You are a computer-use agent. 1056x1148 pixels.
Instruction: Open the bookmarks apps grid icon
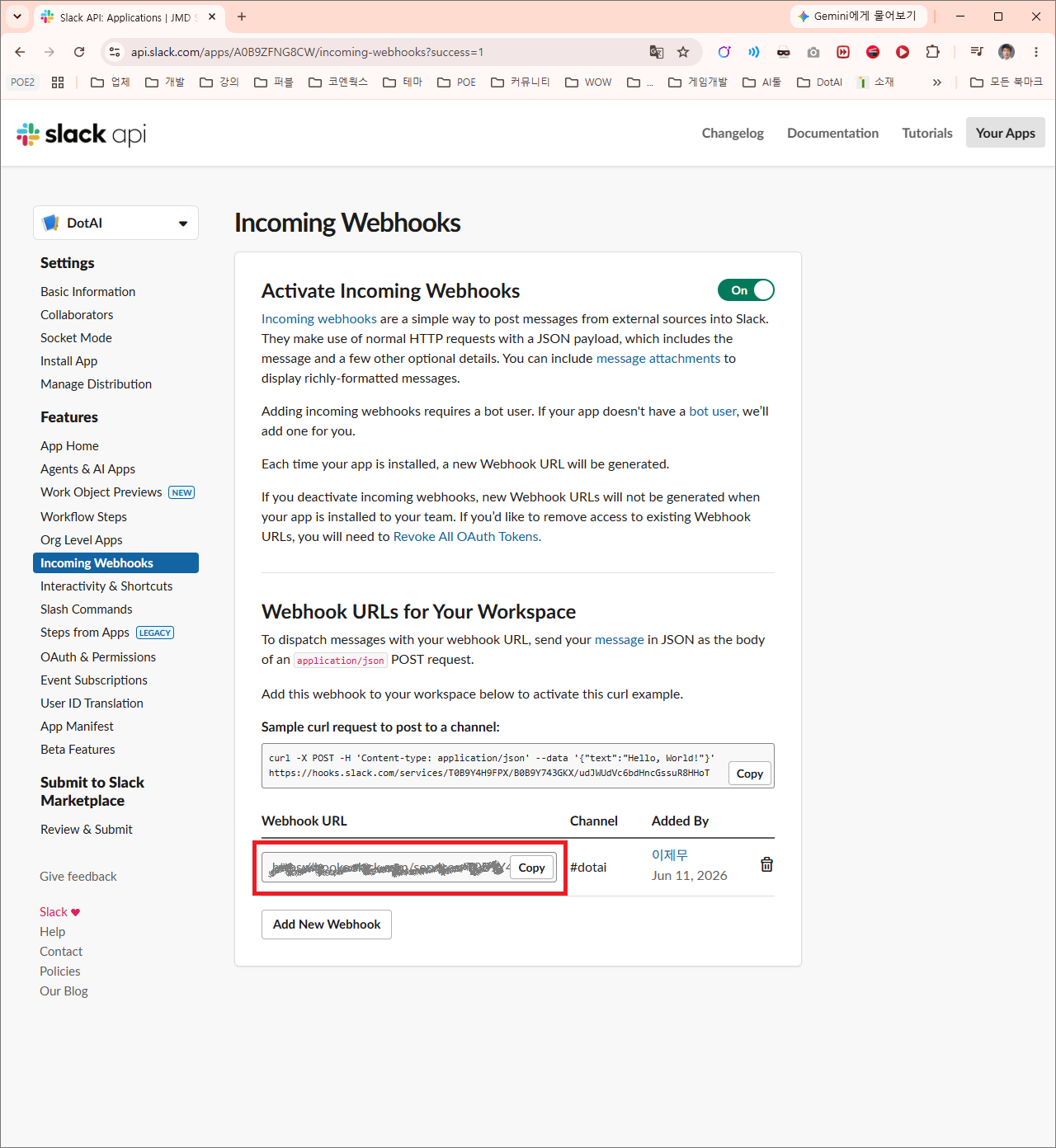click(58, 82)
